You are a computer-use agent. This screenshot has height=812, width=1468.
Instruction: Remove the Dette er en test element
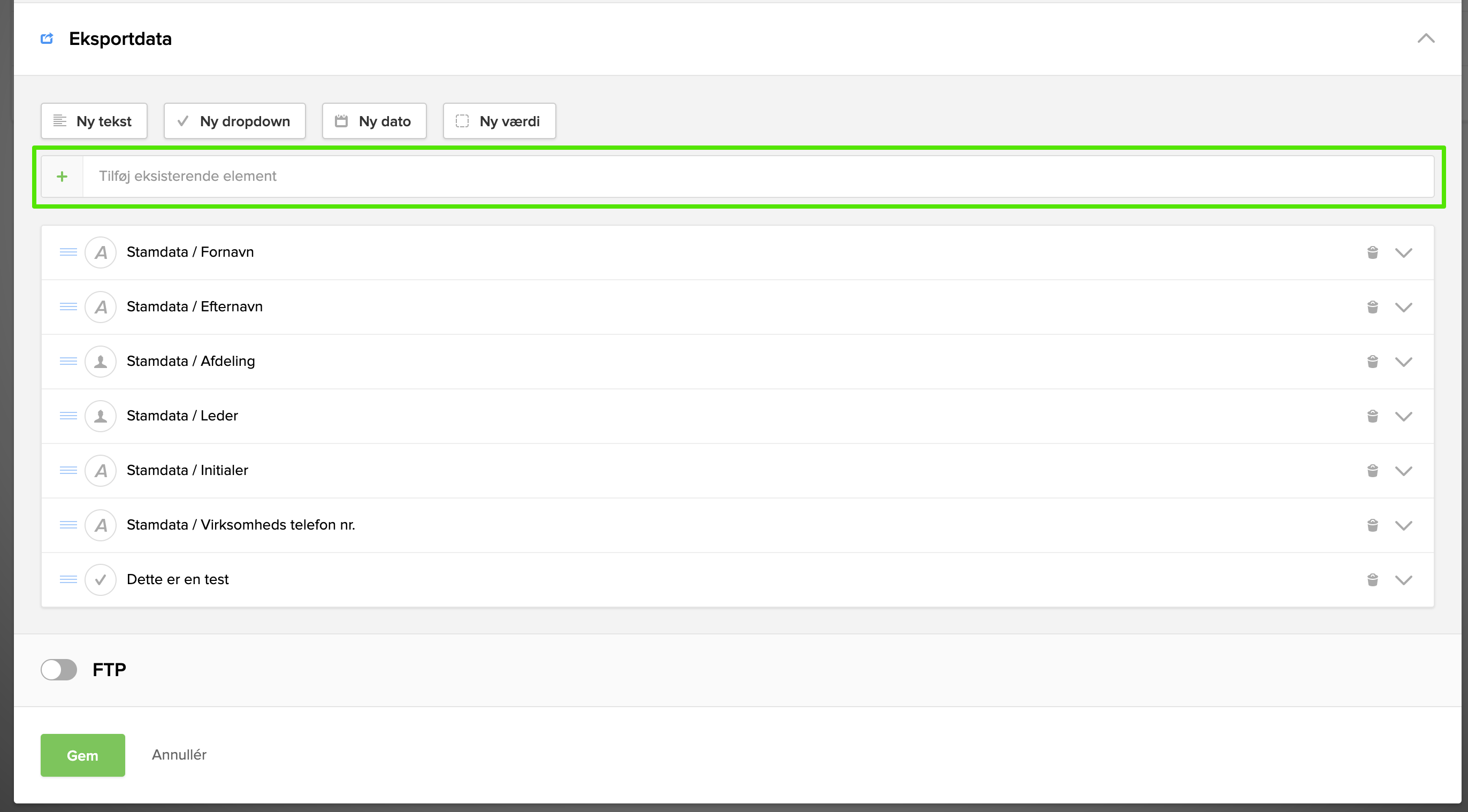(x=1372, y=579)
